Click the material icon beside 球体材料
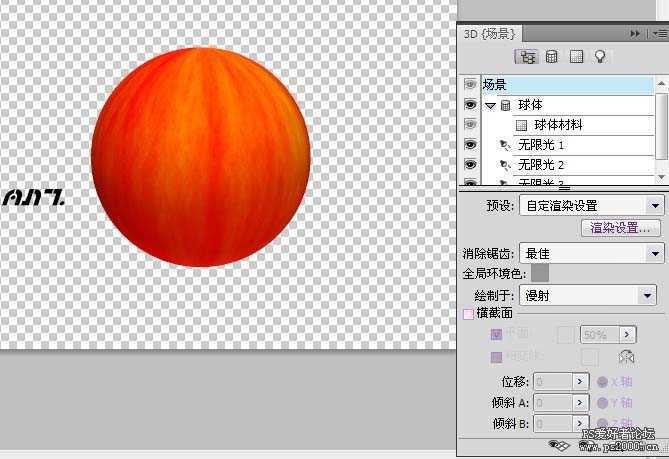669x459 pixels. pyautogui.click(x=521, y=125)
